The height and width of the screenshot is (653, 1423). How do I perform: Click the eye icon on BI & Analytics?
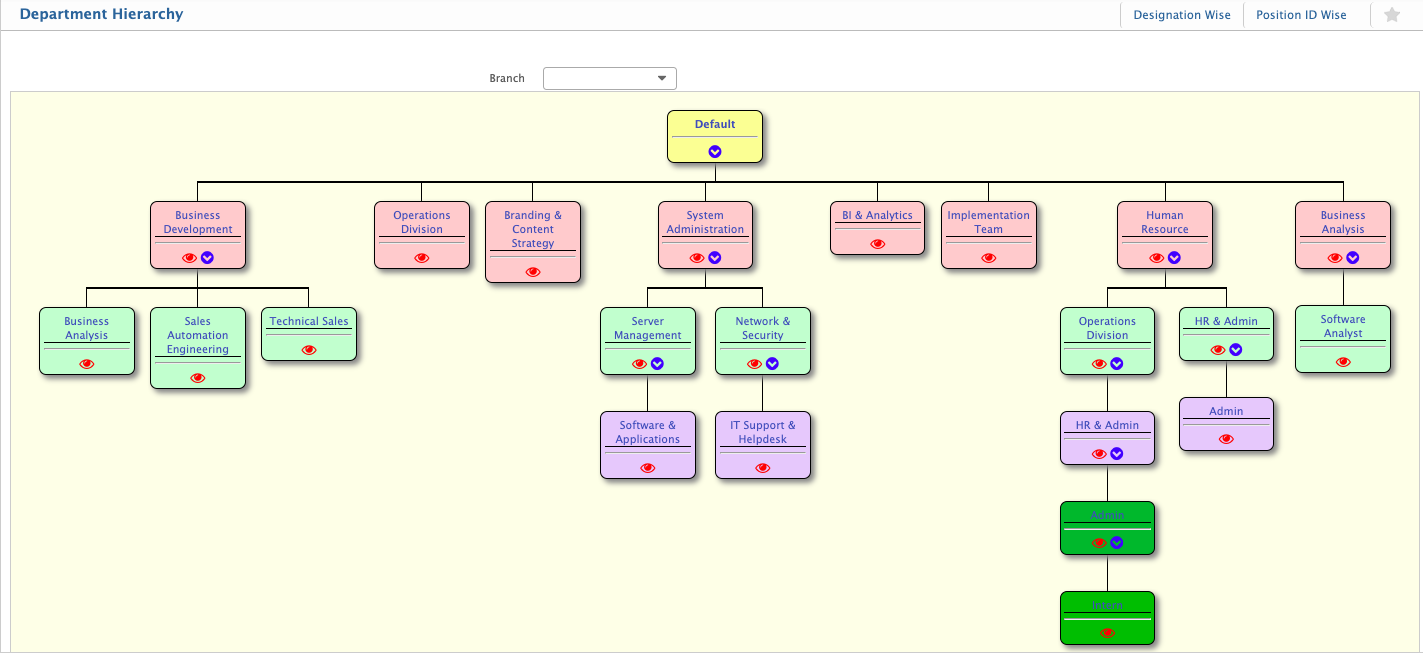point(878,244)
